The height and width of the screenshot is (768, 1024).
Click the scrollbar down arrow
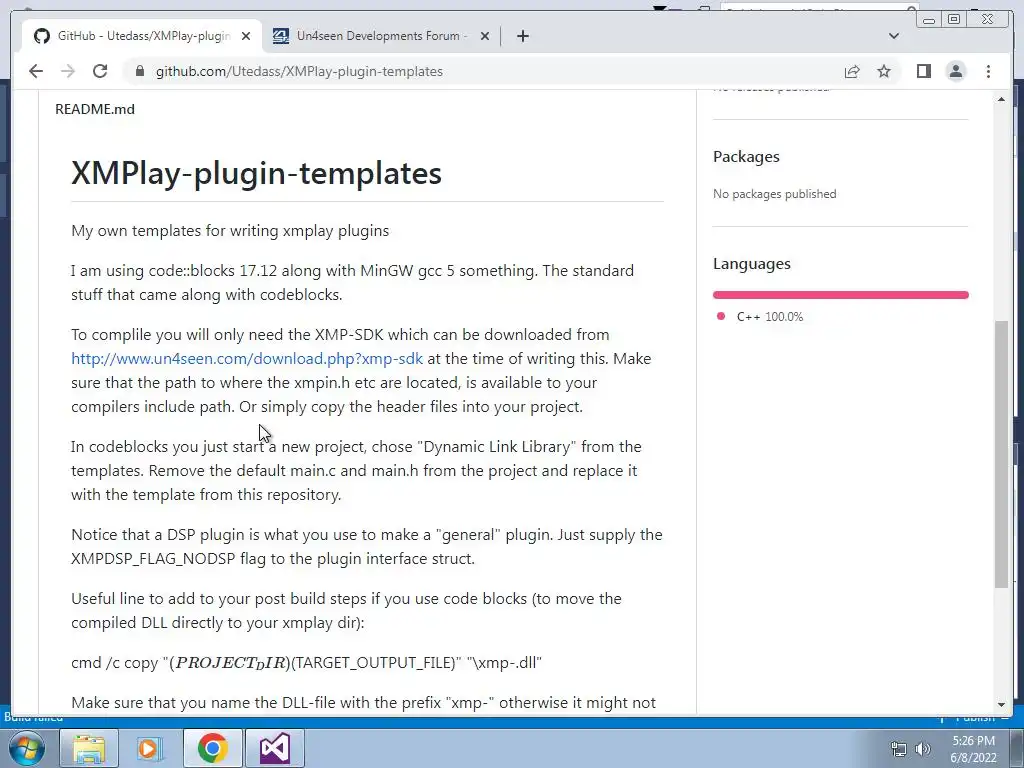click(1001, 705)
